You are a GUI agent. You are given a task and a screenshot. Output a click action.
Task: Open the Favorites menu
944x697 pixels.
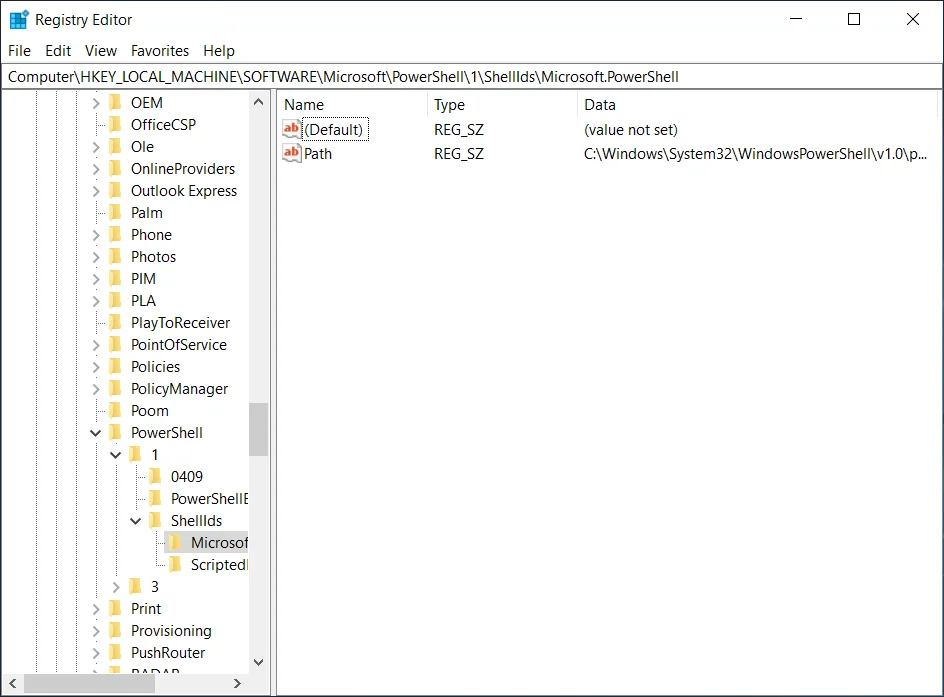click(x=160, y=51)
